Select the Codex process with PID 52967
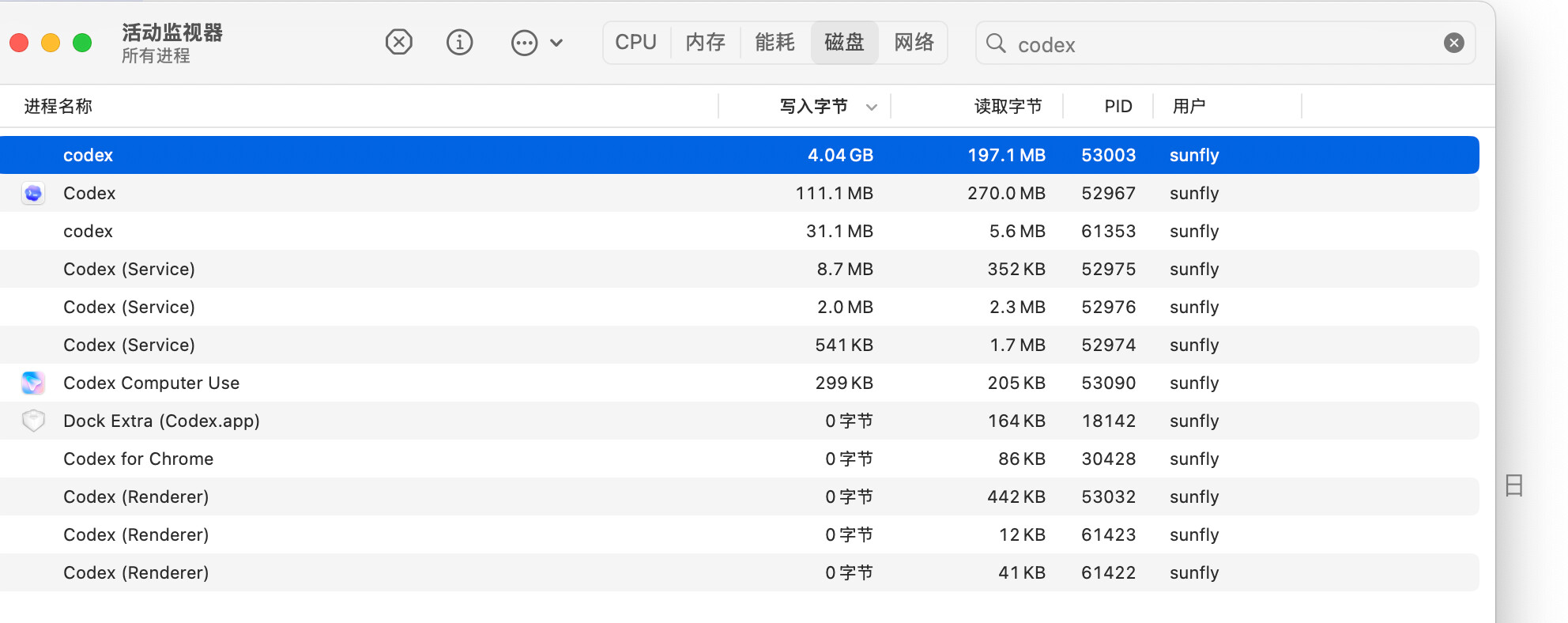 click(739, 193)
